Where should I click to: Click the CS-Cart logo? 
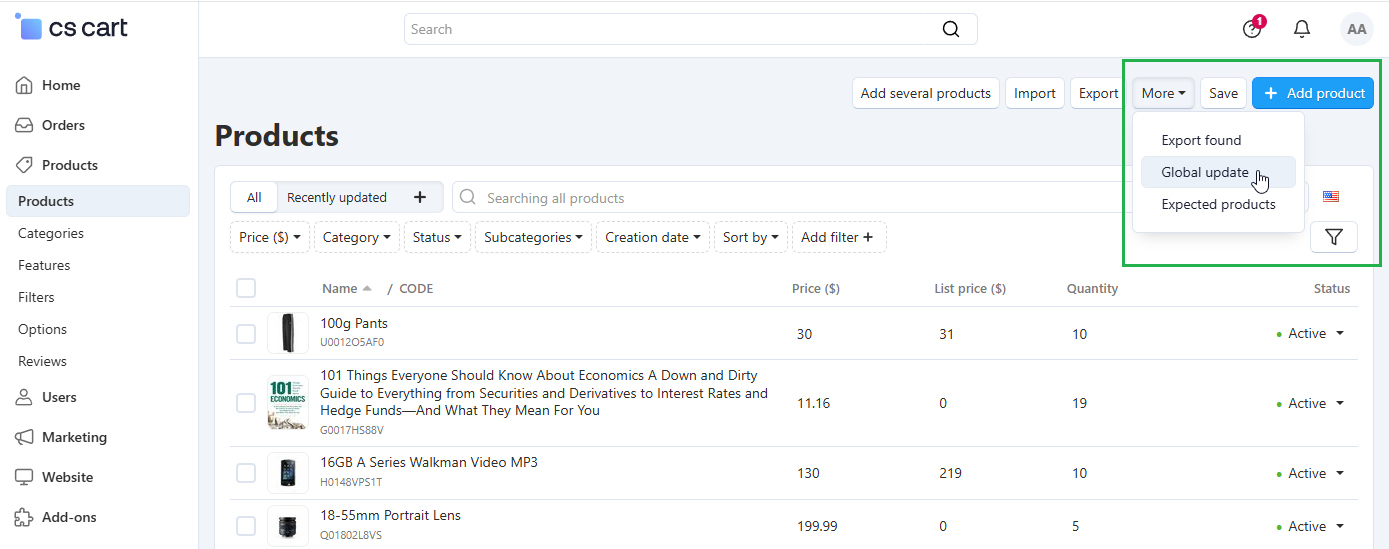click(x=71, y=27)
